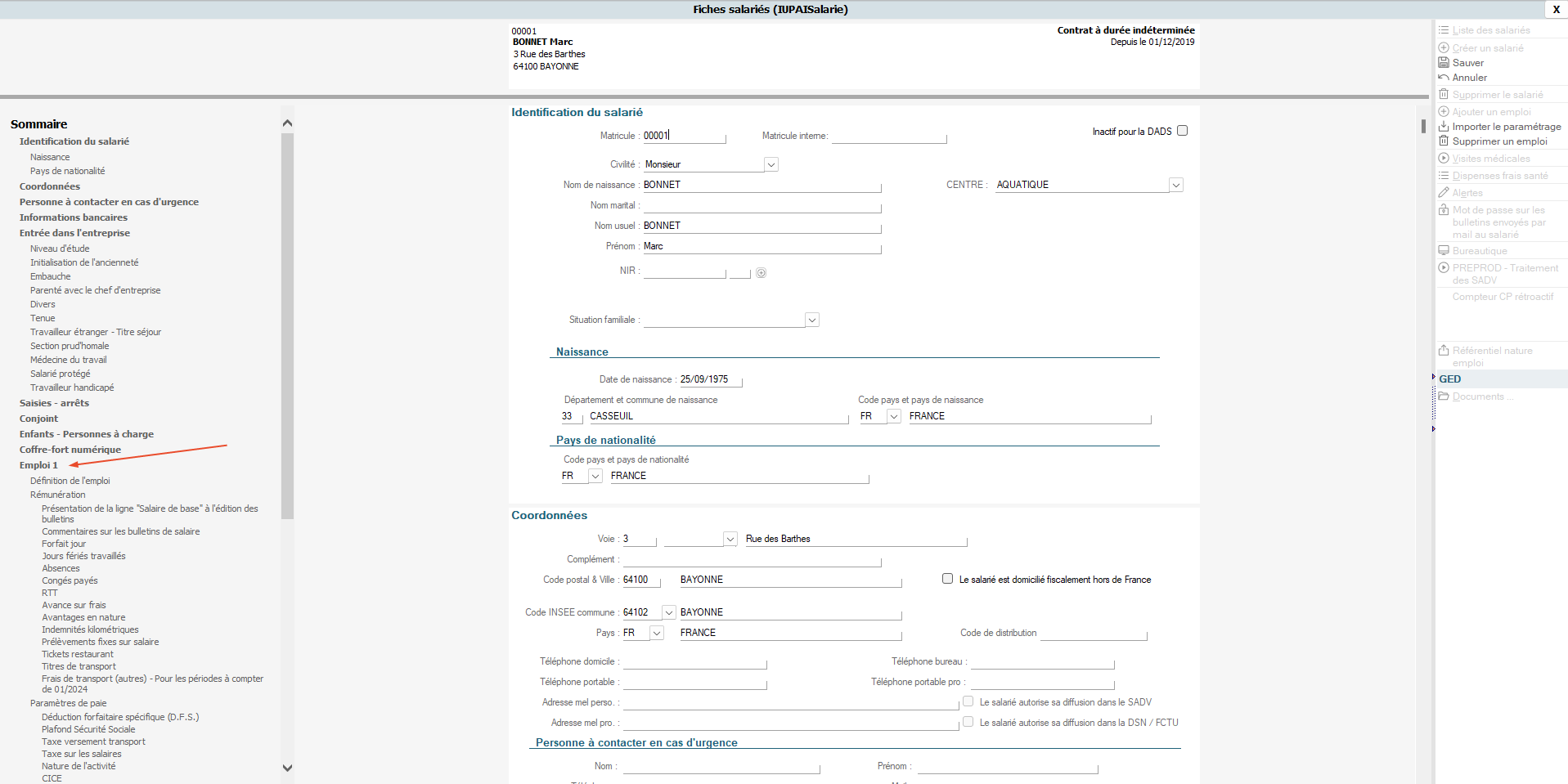Click the Date de naissance field
Screen dimensions: 1568x784
tap(709, 379)
